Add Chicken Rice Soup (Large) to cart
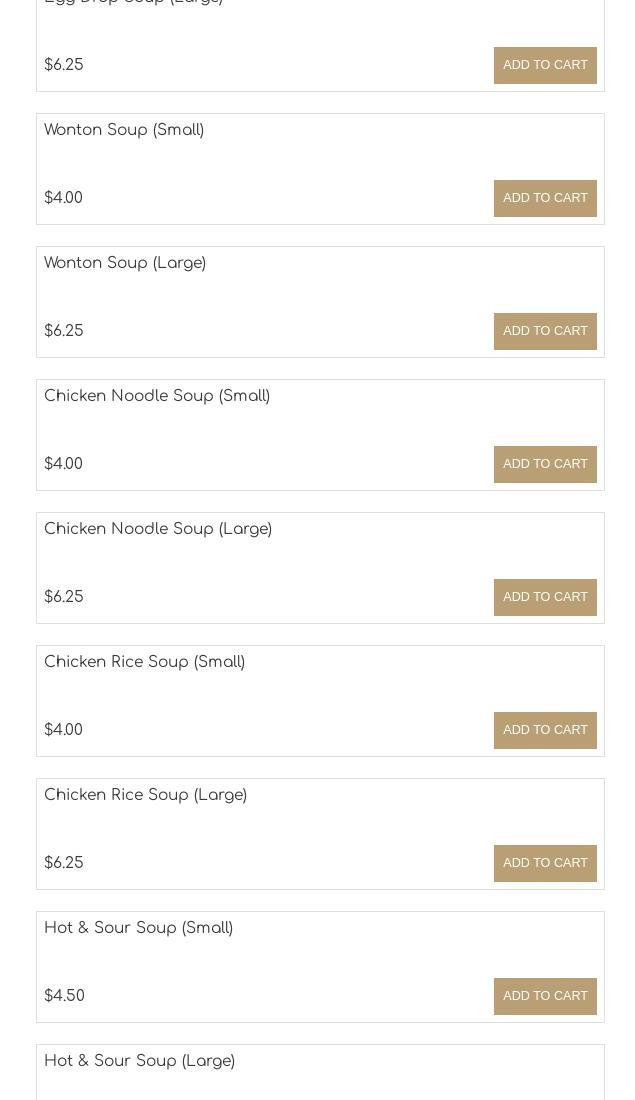The width and height of the screenshot is (635, 1100). coord(545,863)
